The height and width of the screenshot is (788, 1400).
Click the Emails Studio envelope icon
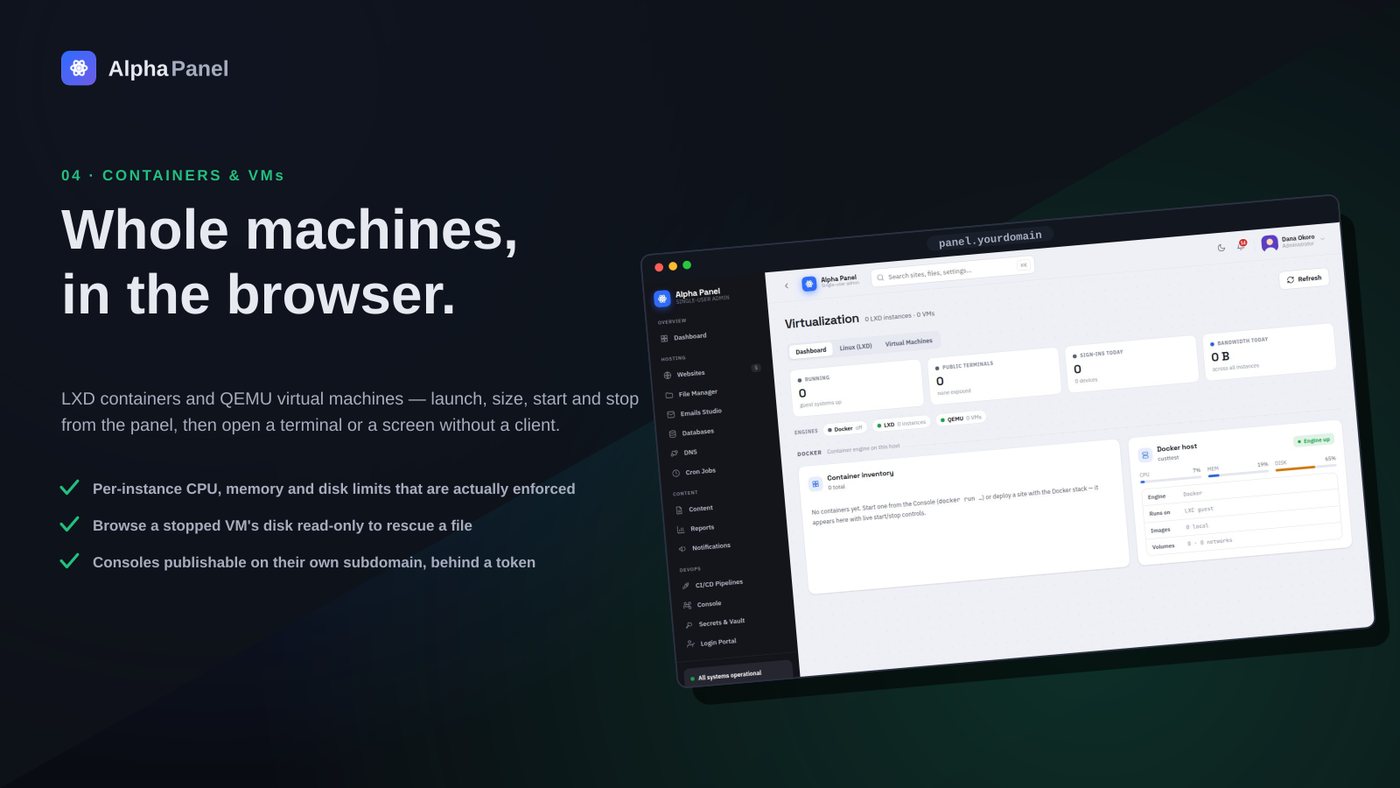pos(671,414)
